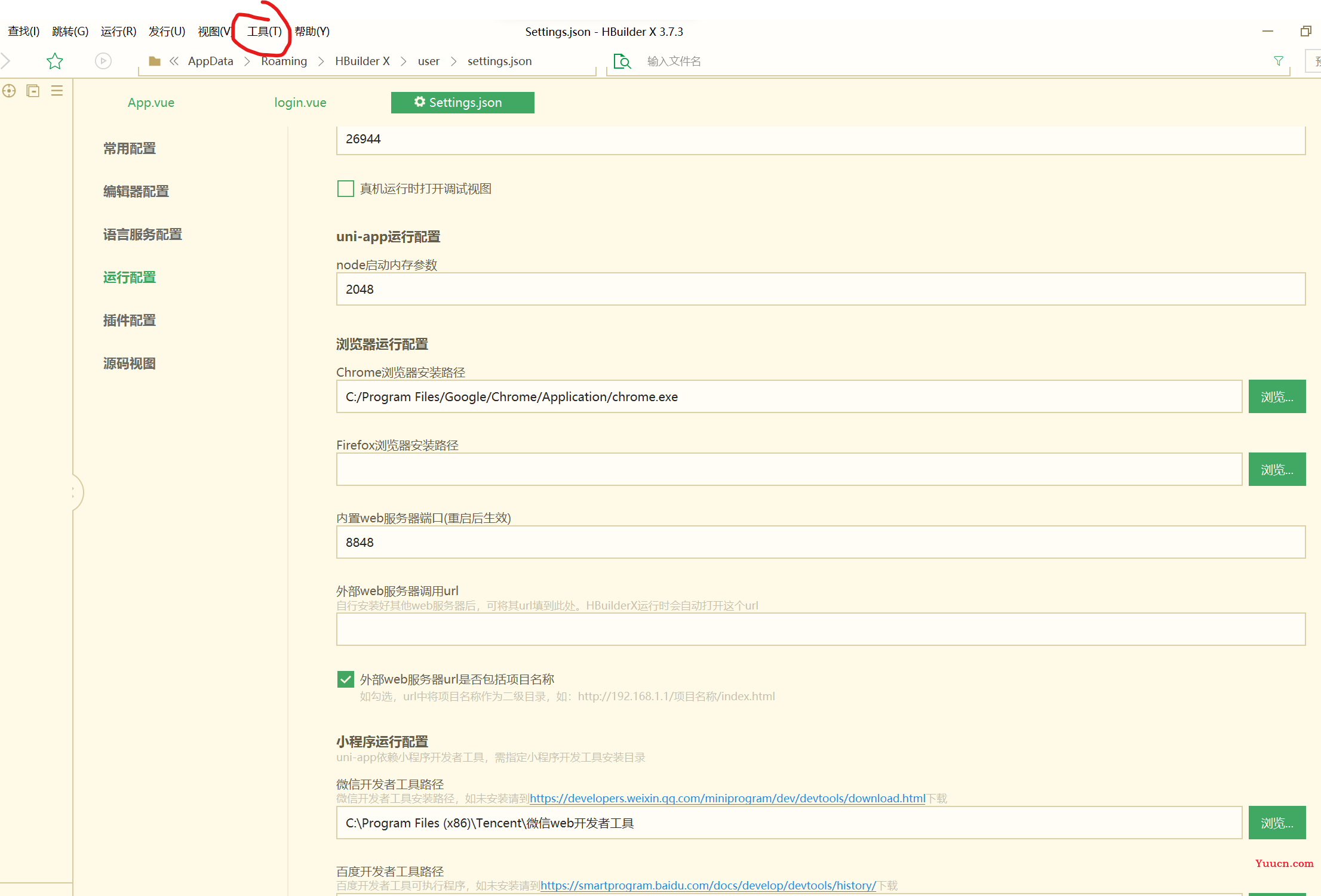Expand the chevron after user breadcrumb
This screenshot has height=896, width=1321.
tap(454, 61)
